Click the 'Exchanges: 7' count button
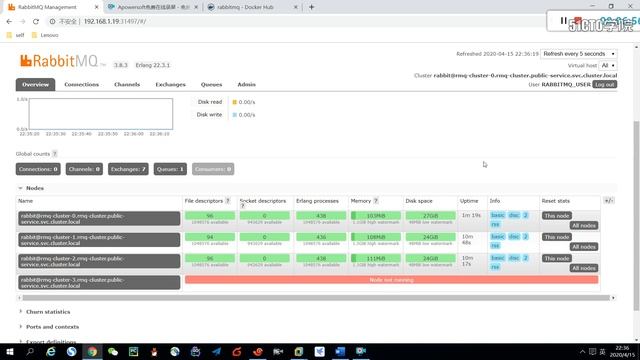640x360 pixels. pos(128,169)
